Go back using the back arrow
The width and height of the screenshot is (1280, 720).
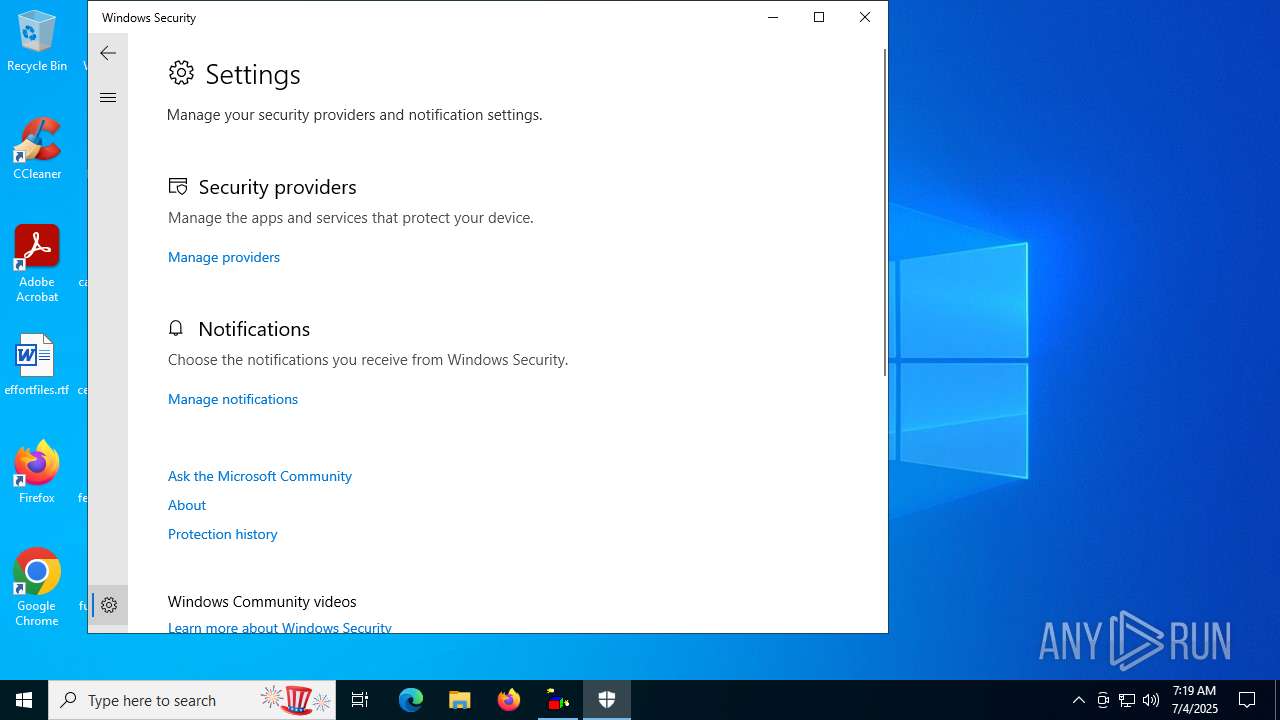point(108,53)
